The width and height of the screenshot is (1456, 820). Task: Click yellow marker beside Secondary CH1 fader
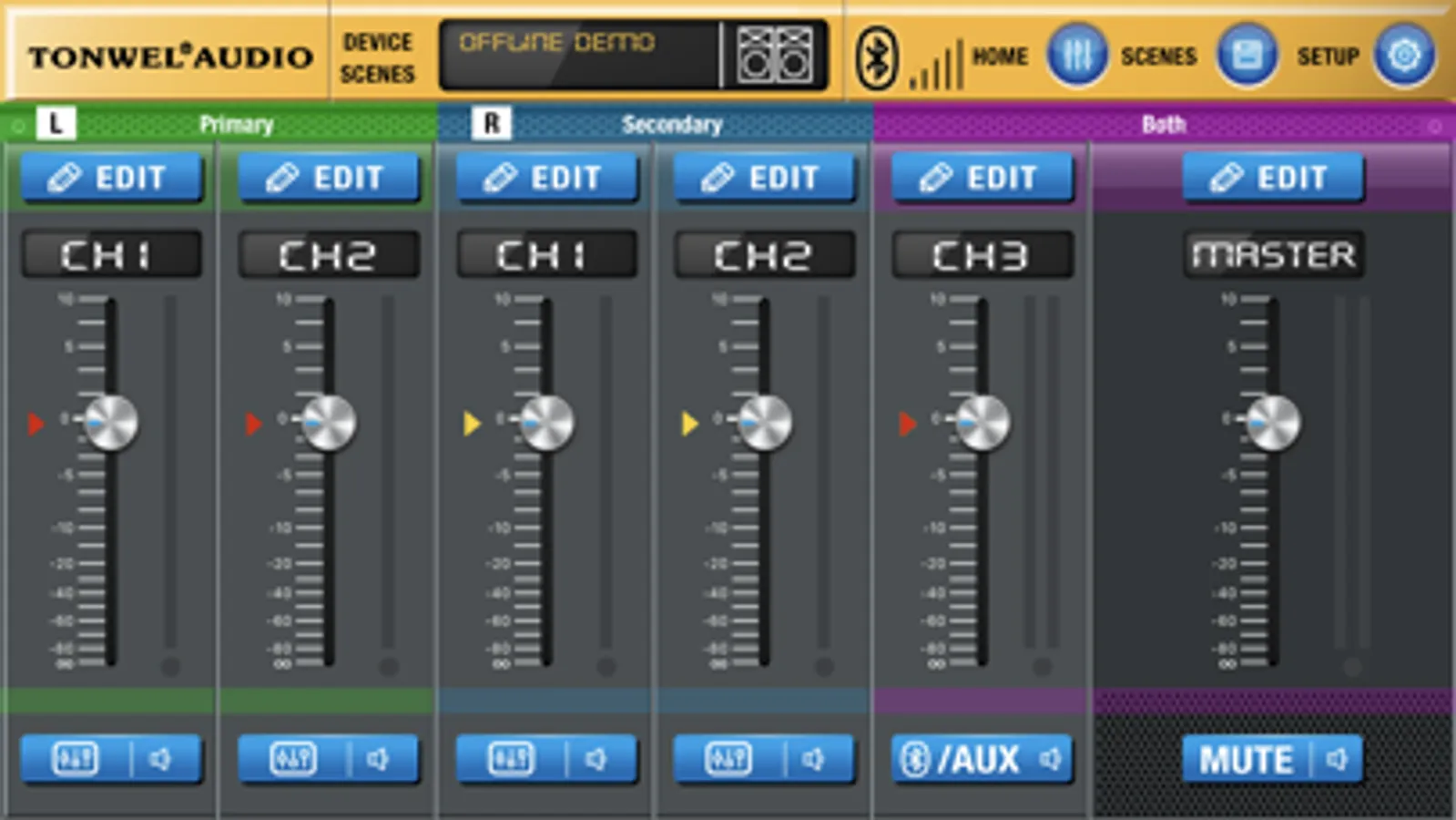(x=471, y=424)
